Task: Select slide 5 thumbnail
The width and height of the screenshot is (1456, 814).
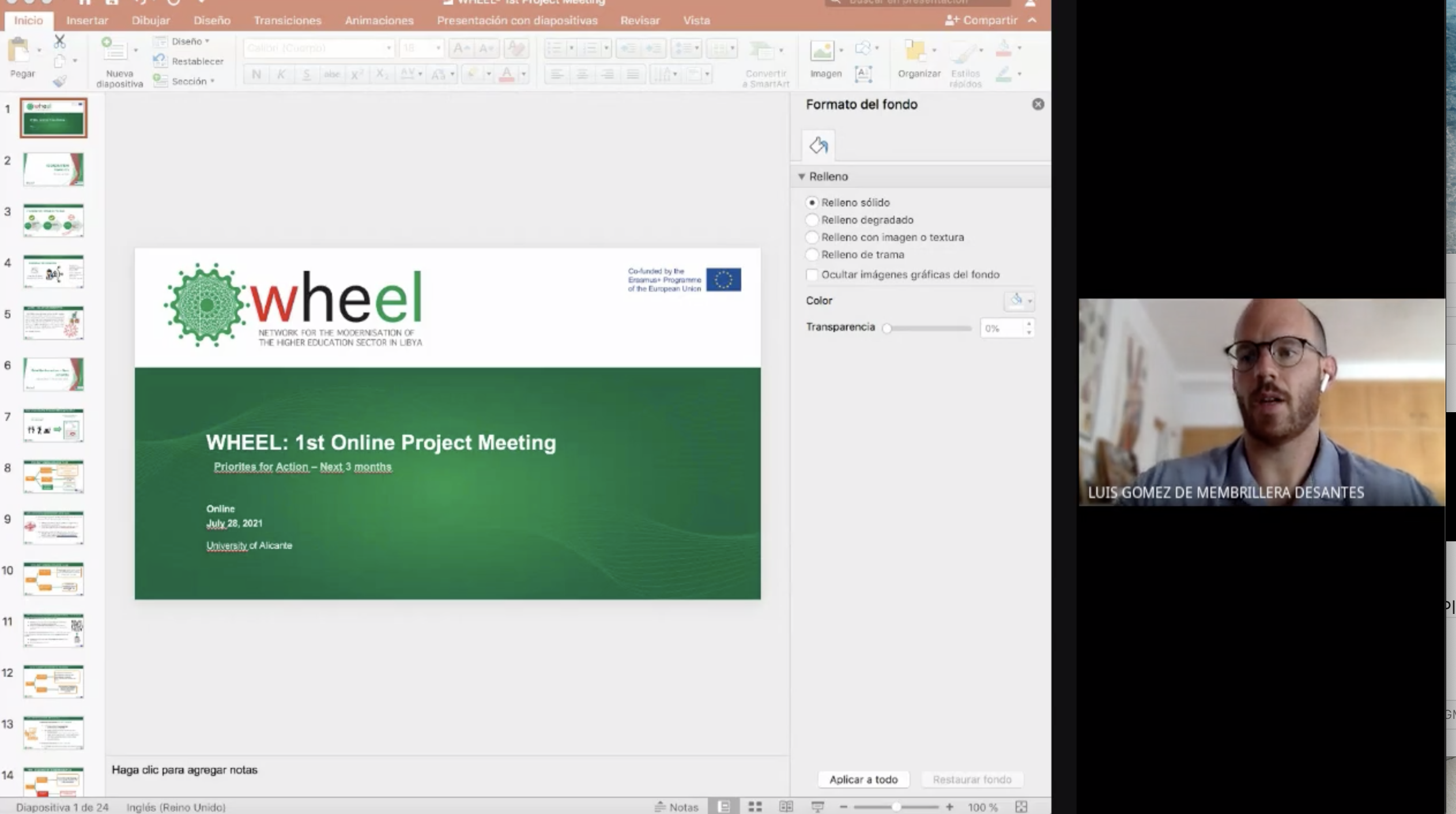Action: click(54, 323)
